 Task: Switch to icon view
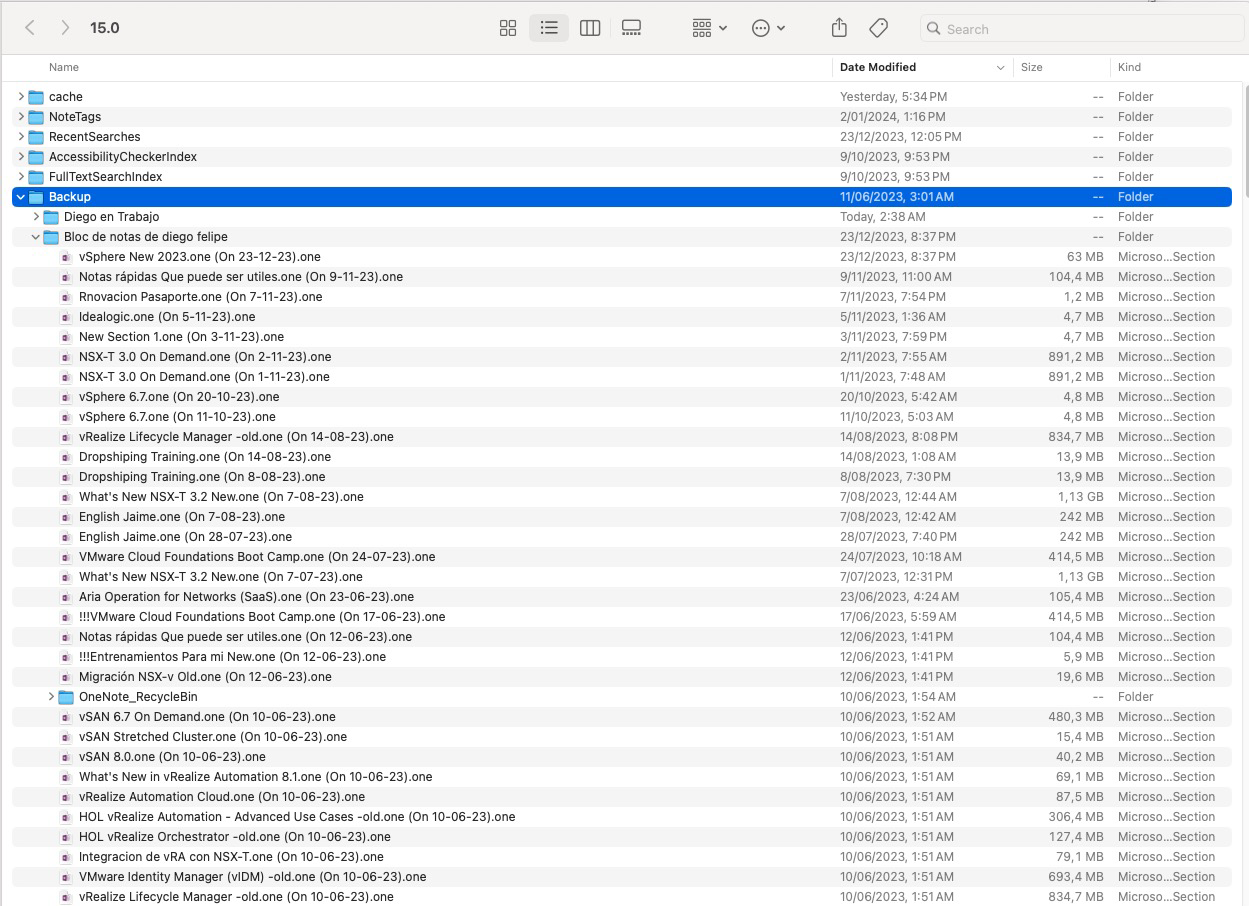(508, 28)
